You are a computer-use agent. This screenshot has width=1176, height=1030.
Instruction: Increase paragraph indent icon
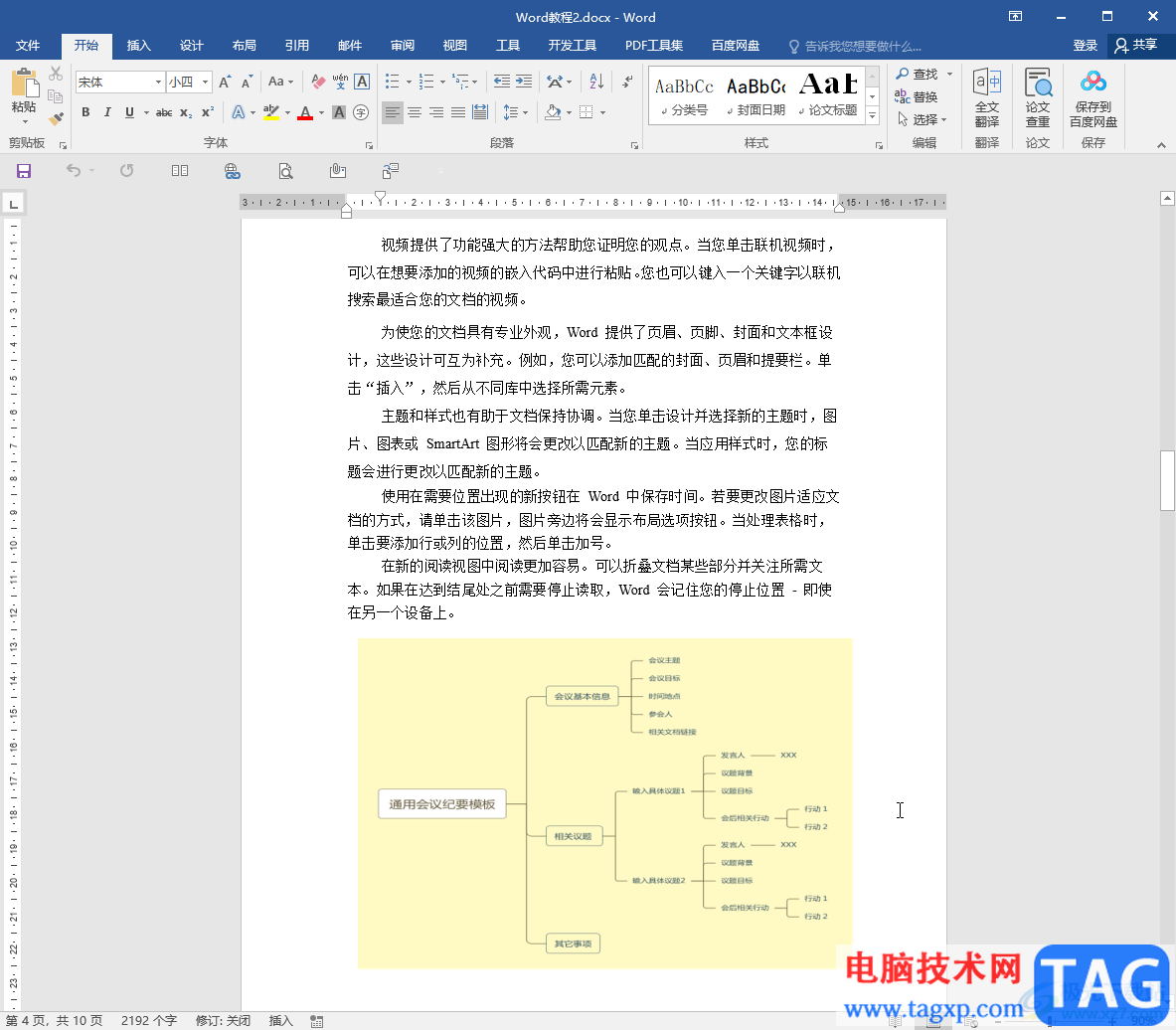[524, 82]
